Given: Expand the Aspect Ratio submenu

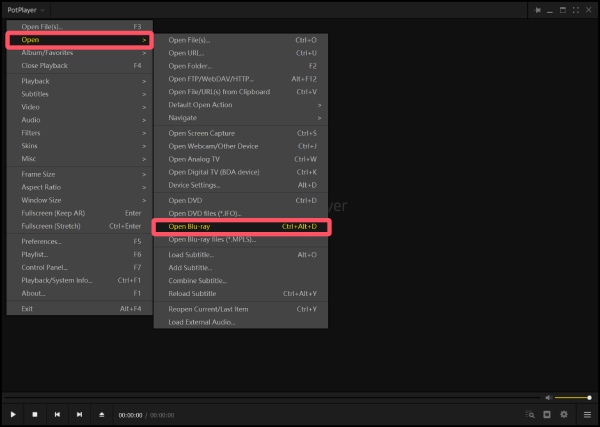Looking at the screenshot, I should (x=80, y=187).
